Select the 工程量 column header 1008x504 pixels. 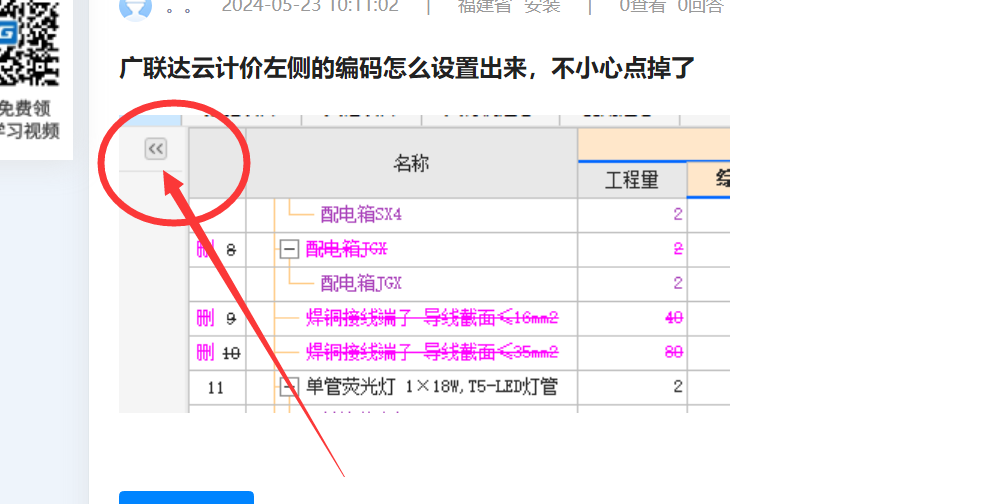632,180
